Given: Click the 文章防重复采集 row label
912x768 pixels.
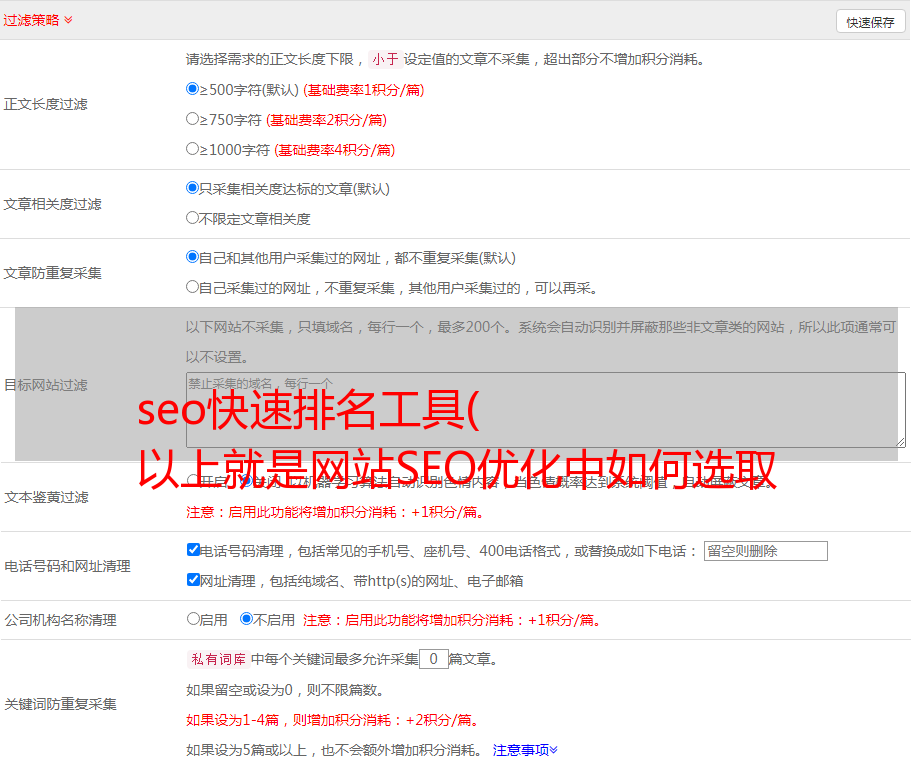Looking at the screenshot, I should click(x=52, y=273).
